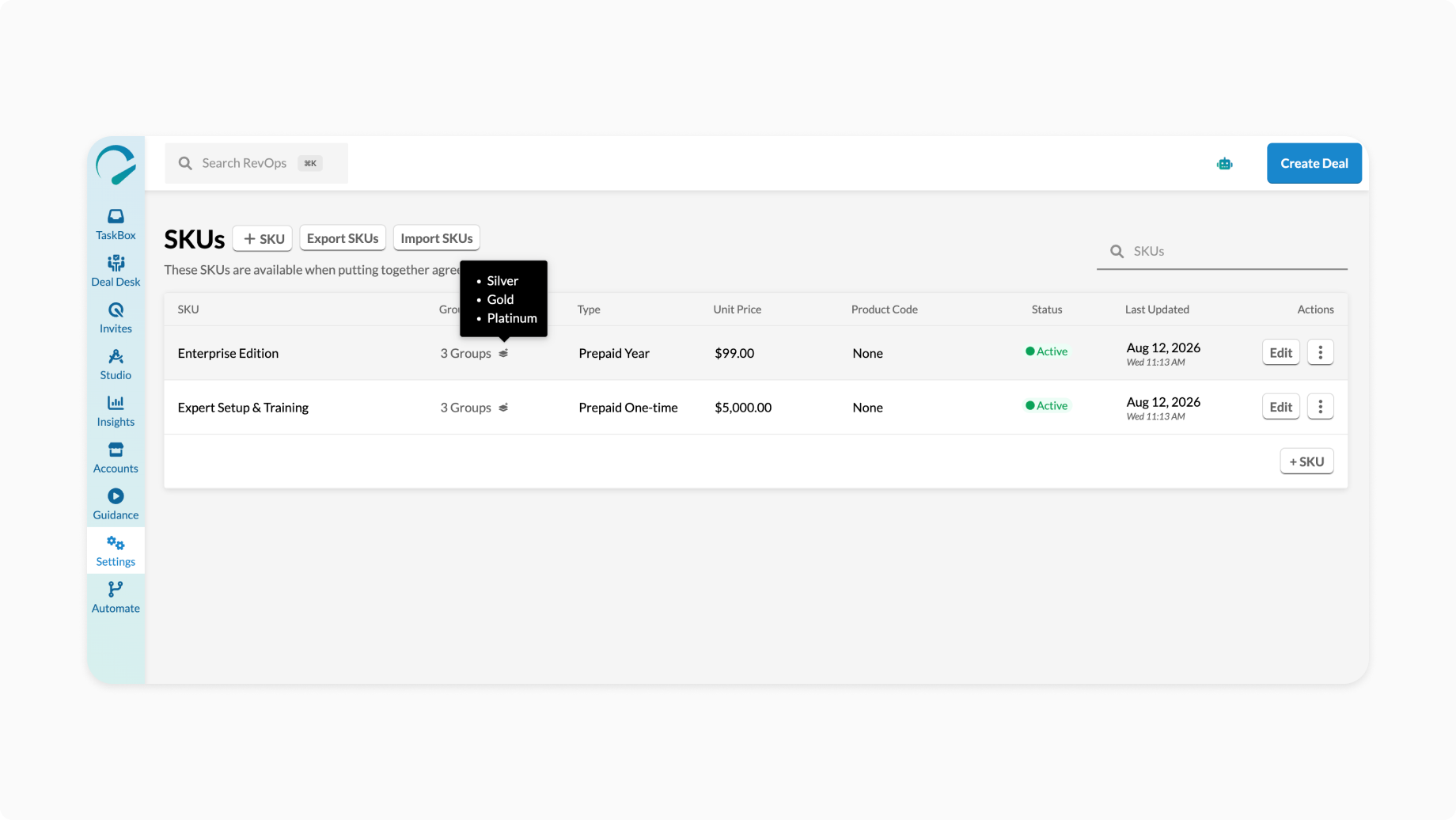The height and width of the screenshot is (820, 1456).
Task: Click the + SKU button below the table
Action: 1307,461
